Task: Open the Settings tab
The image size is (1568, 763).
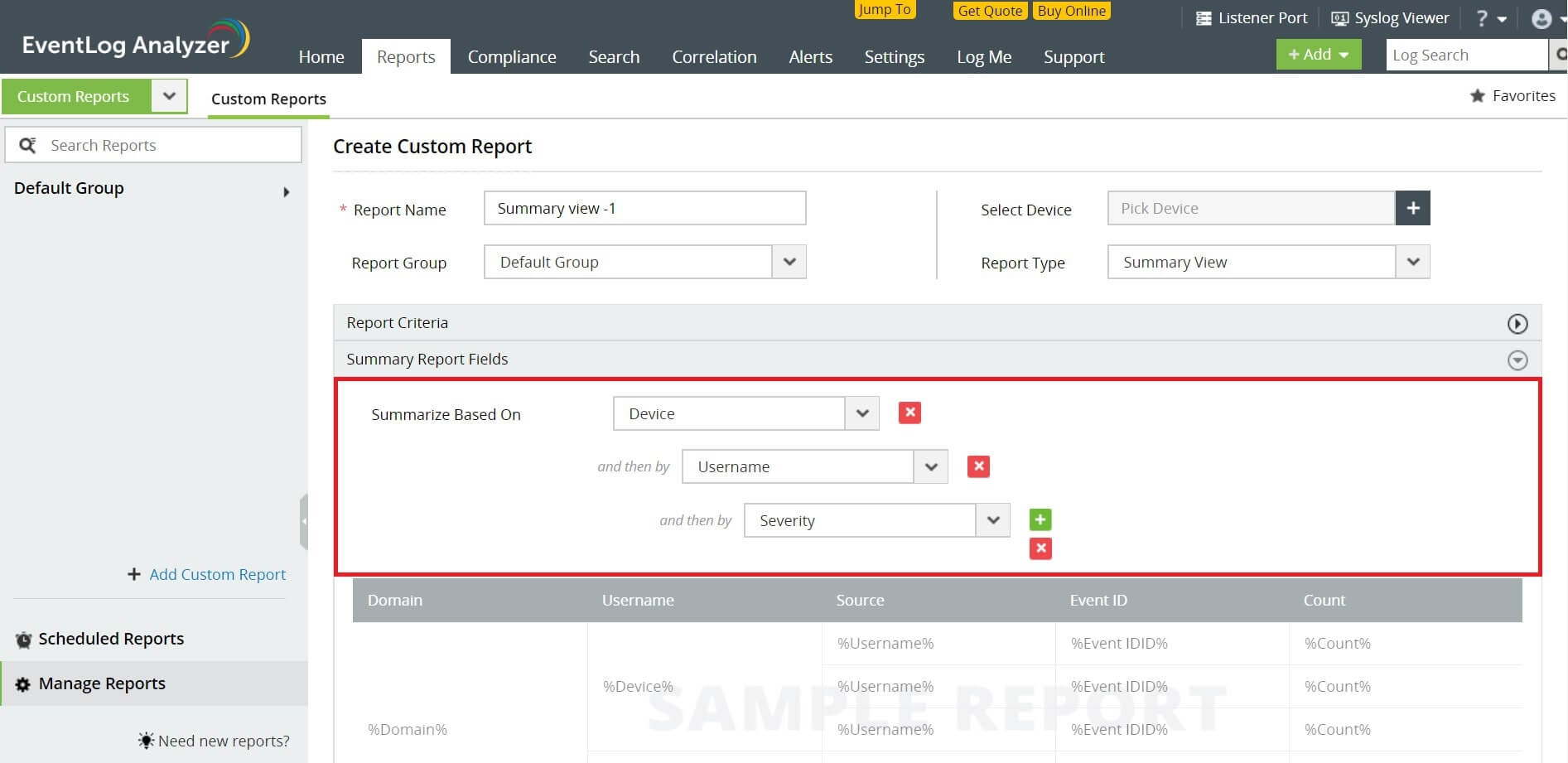Action: pos(894,56)
